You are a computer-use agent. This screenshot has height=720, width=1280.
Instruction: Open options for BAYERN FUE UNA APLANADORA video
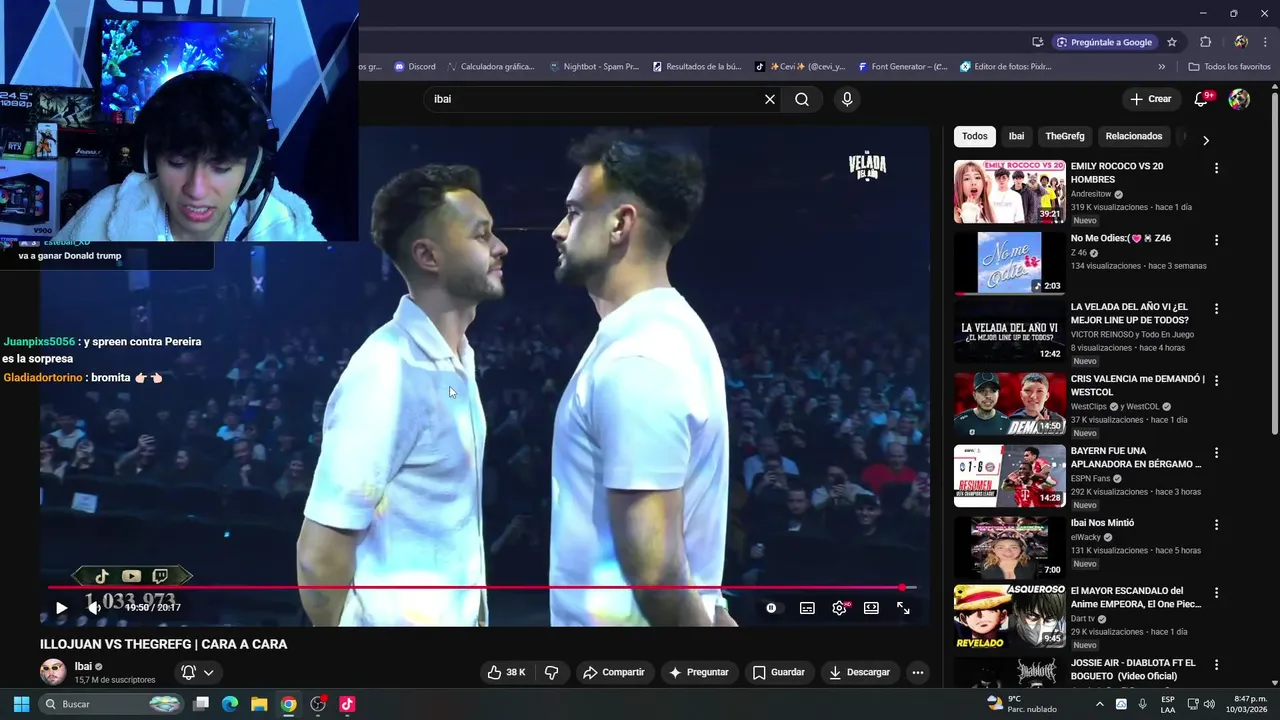[1216, 453]
